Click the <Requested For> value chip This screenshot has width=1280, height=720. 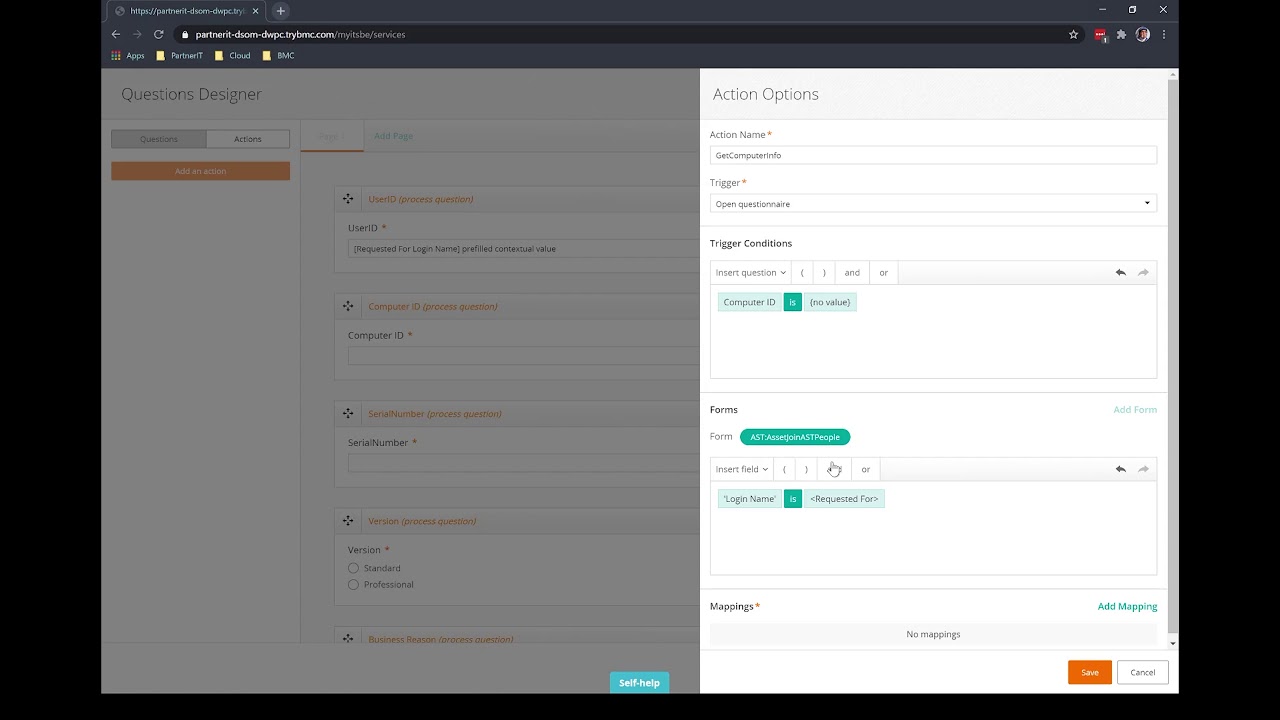coord(844,499)
